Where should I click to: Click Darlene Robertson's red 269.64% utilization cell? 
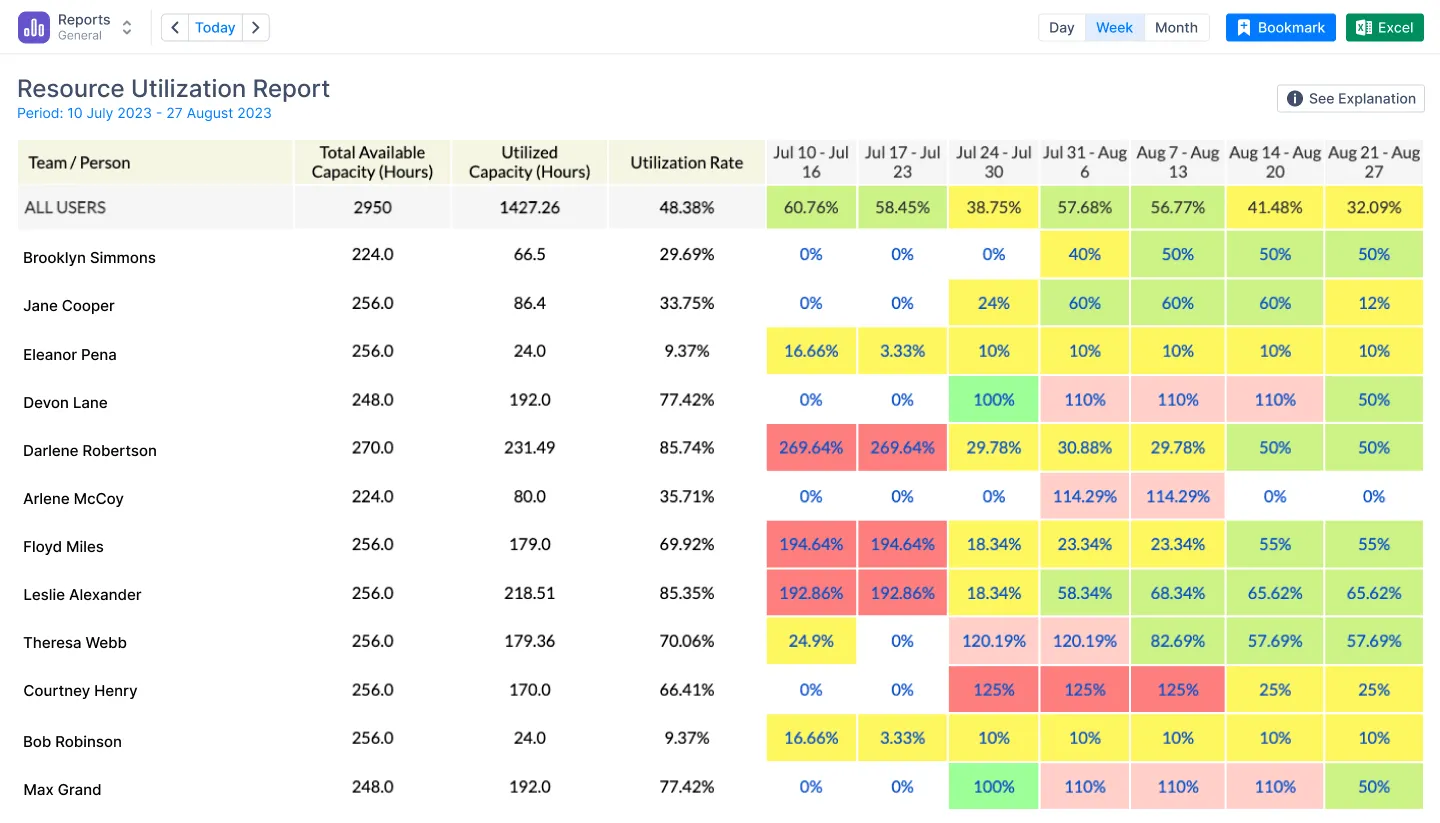[811, 447]
